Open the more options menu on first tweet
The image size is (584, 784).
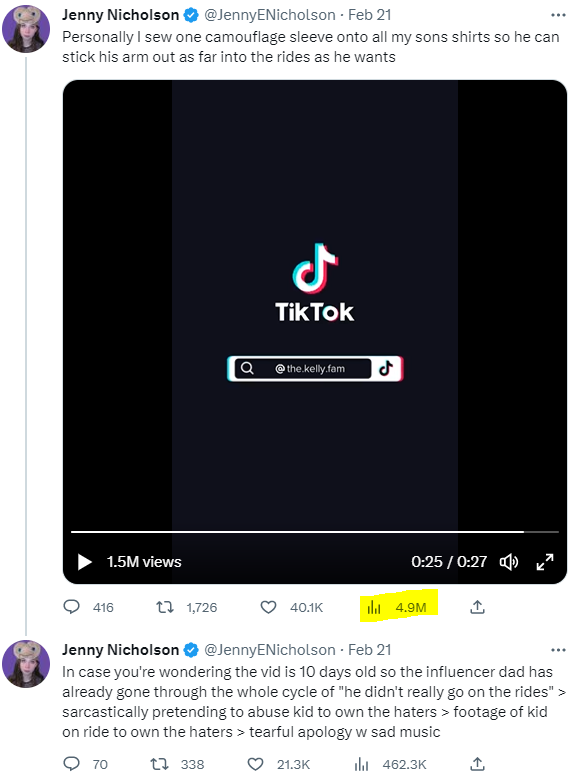click(558, 15)
